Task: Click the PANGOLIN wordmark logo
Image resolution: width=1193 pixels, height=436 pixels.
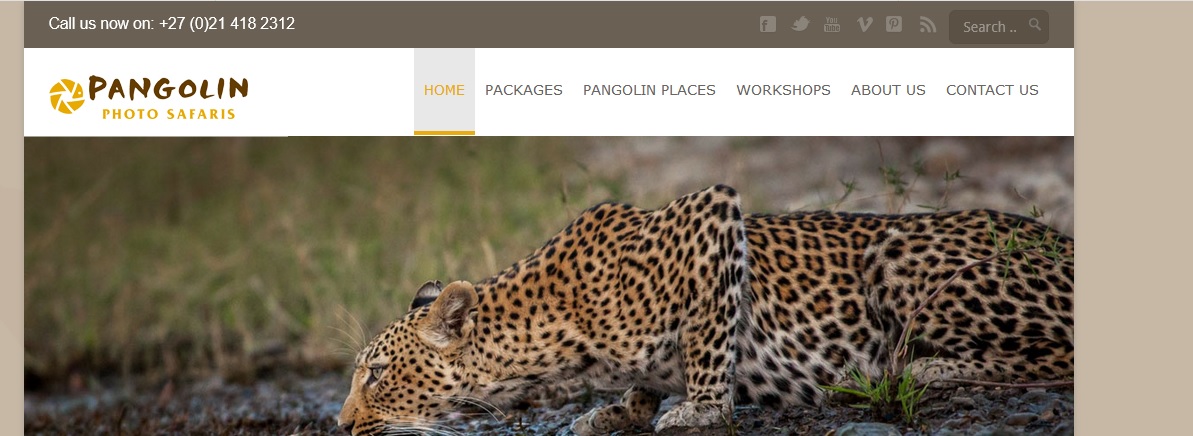Action: [x=168, y=89]
